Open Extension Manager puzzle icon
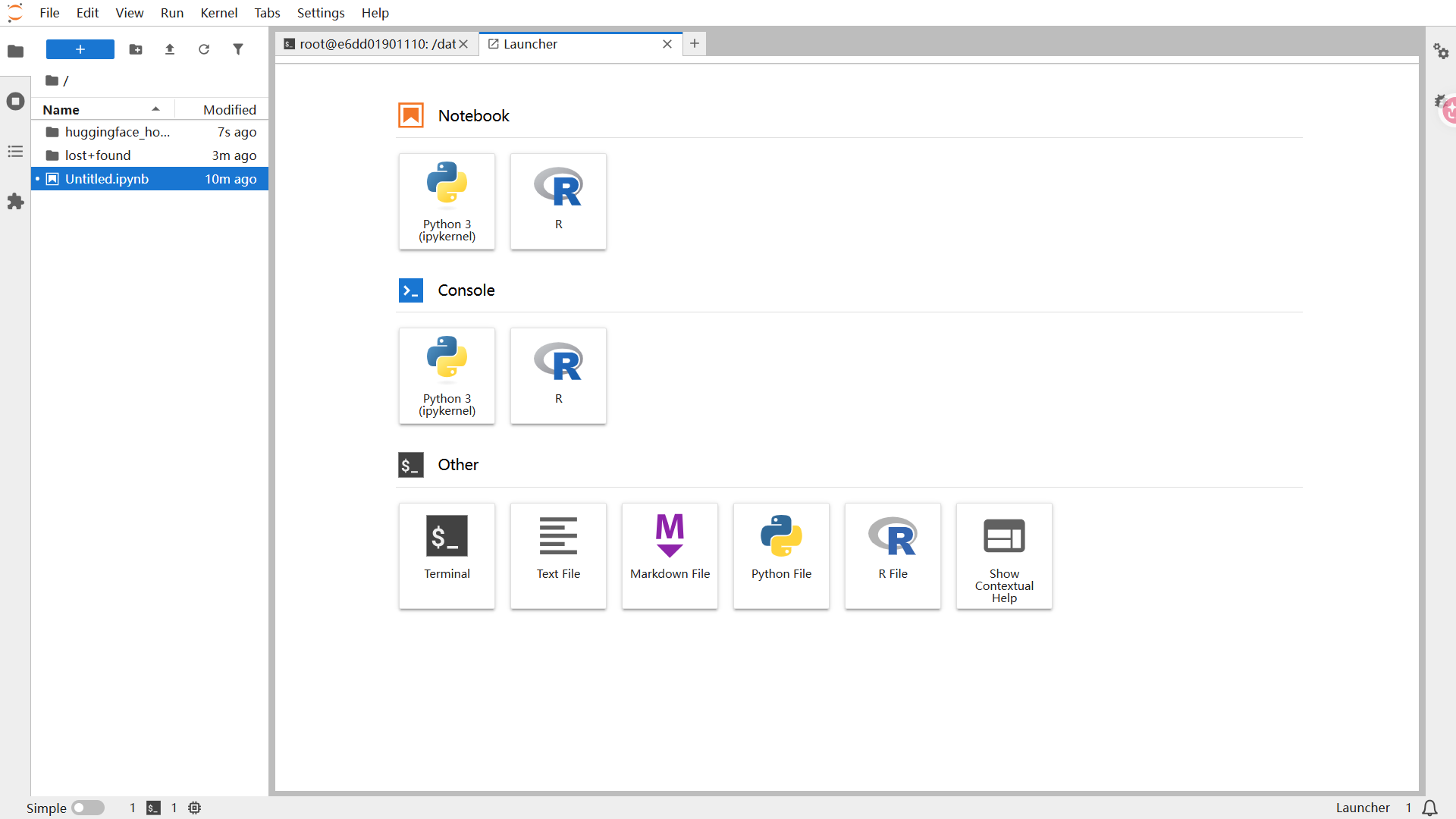Image resolution: width=1456 pixels, height=819 pixels. (x=15, y=202)
